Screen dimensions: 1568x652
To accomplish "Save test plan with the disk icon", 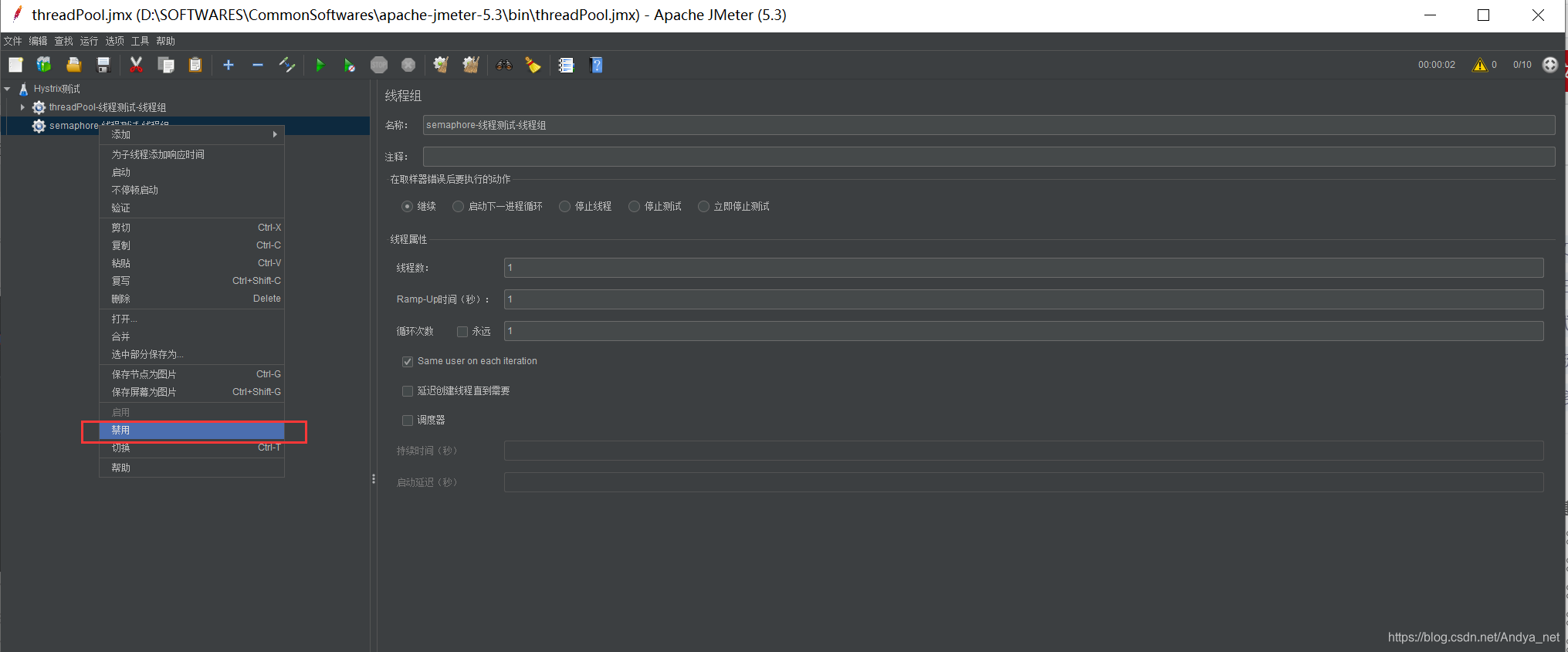I will [x=103, y=65].
